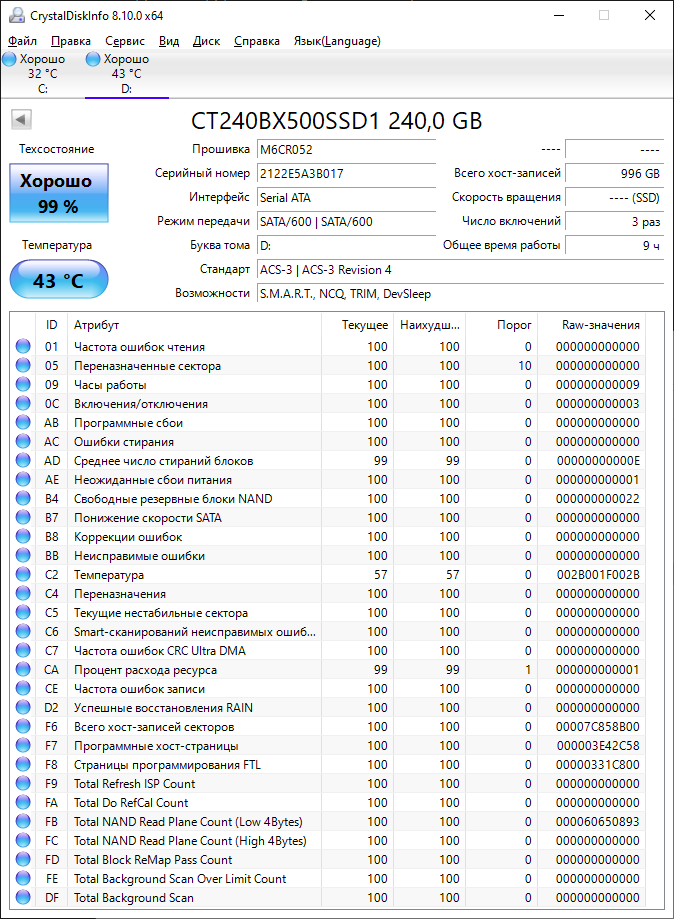Click the Режим передачи field SATA/600
Screen dimensions: 674x919
coord(346,222)
